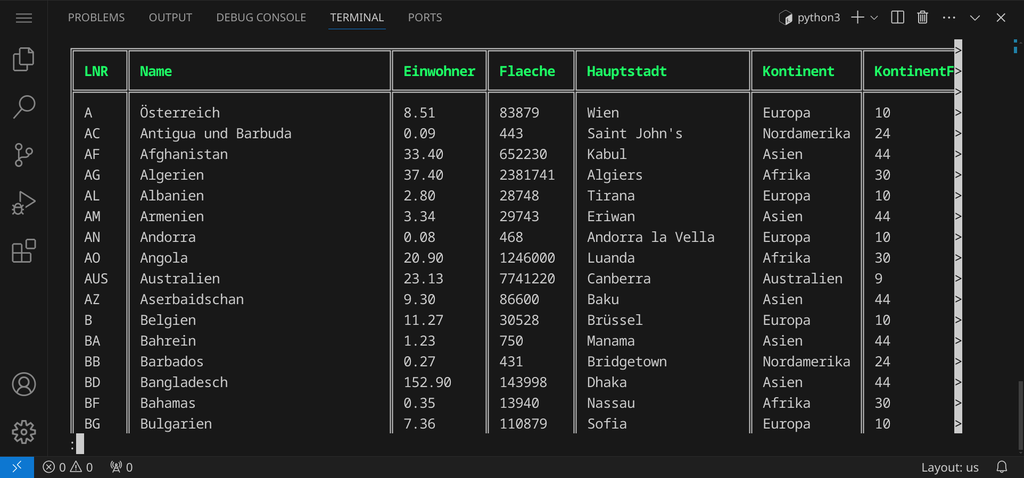Click the hamburger application menu
The width and height of the screenshot is (1024, 478).
tap(24, 18)
